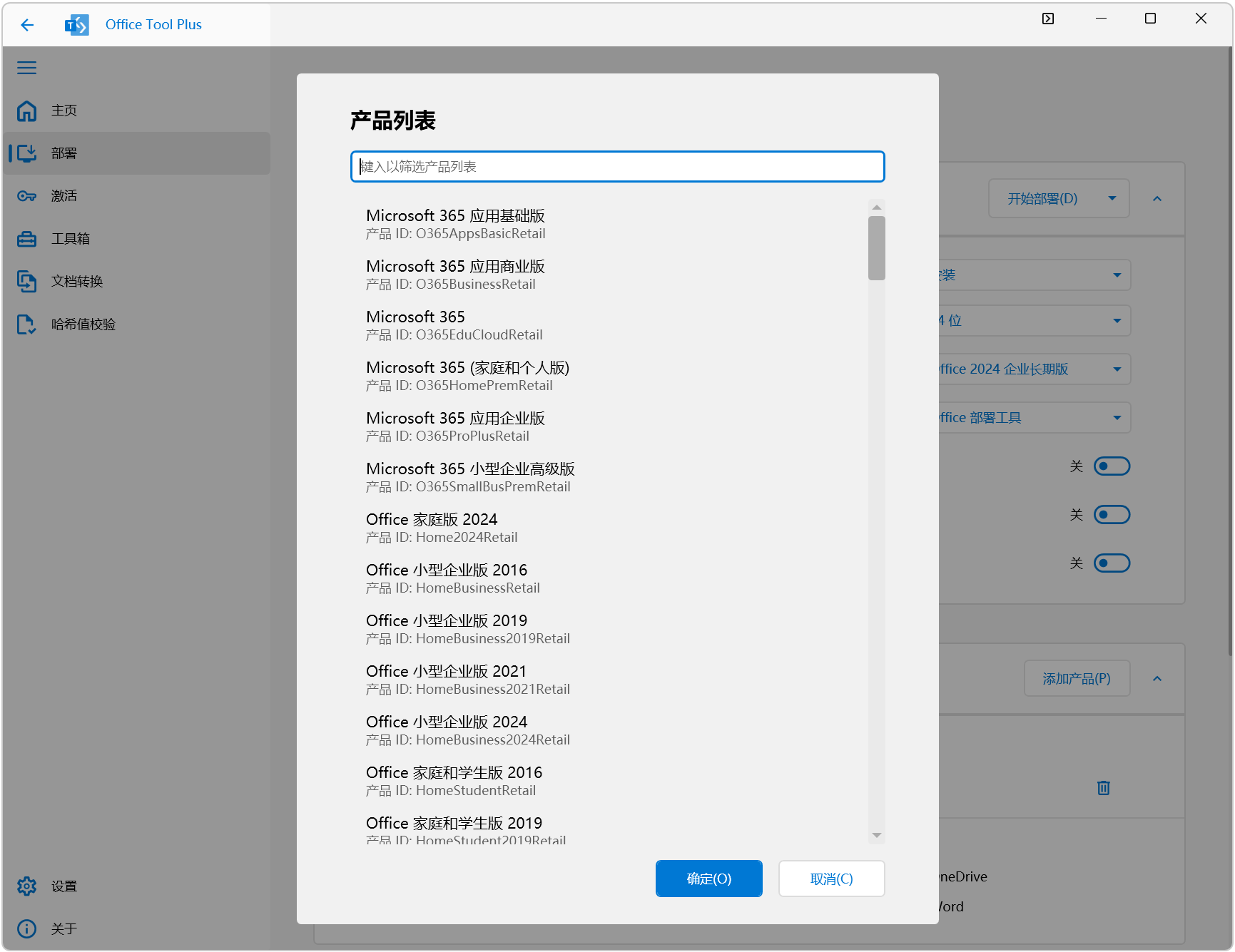Toggle the second 关 switch

[x=1112, y=515]
